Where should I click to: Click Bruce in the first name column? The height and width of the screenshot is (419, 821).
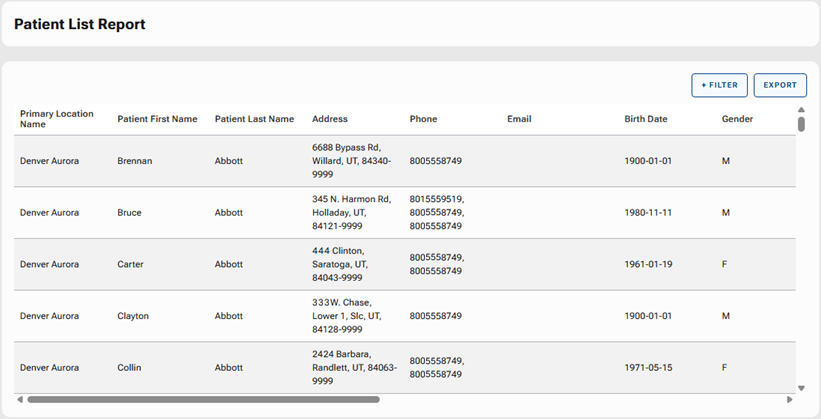[129, 213]
